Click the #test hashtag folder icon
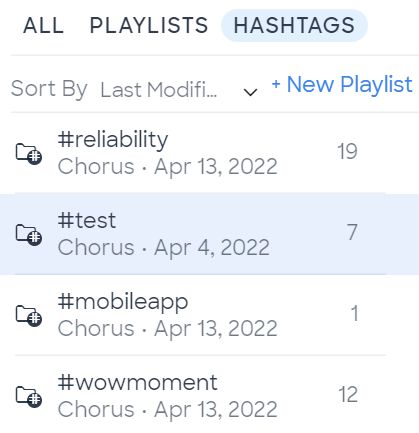This screenshot has width=419, height=433. pyautogui.click(x=29, y=235)
